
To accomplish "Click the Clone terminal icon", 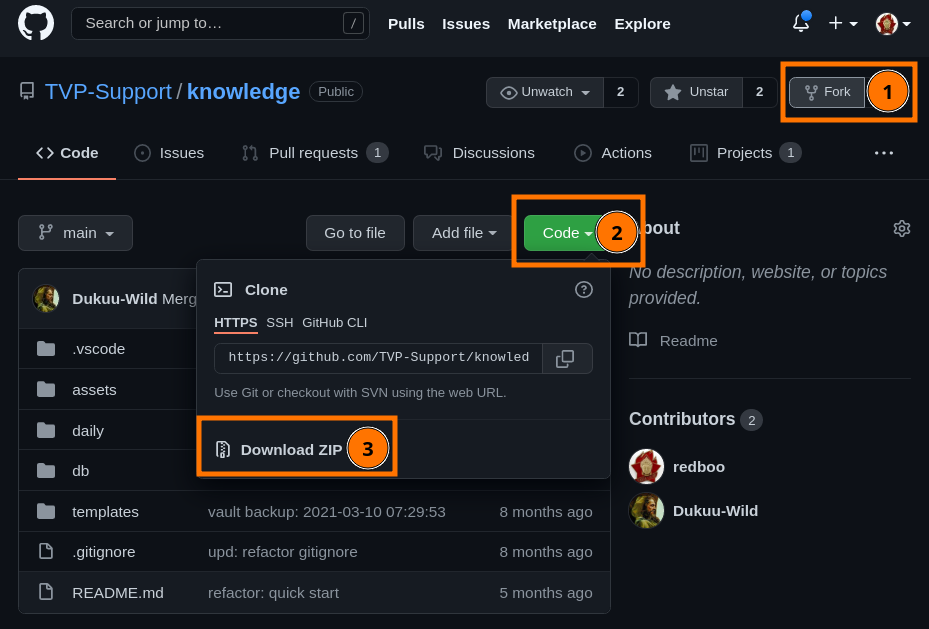I will click(223, 290).
